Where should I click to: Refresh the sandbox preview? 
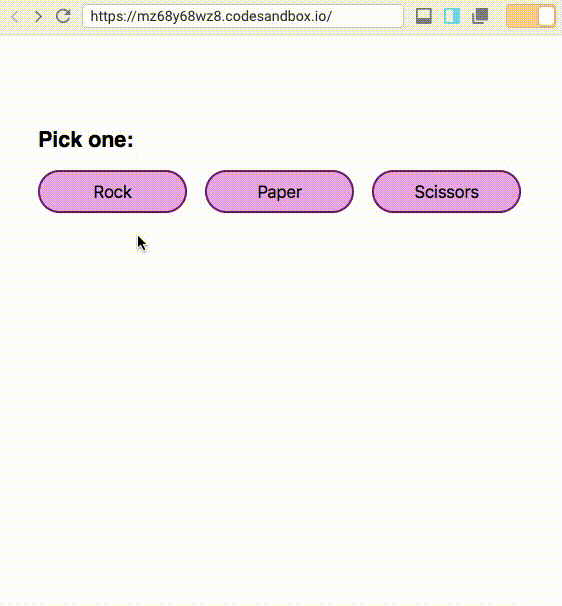[63, 16]
